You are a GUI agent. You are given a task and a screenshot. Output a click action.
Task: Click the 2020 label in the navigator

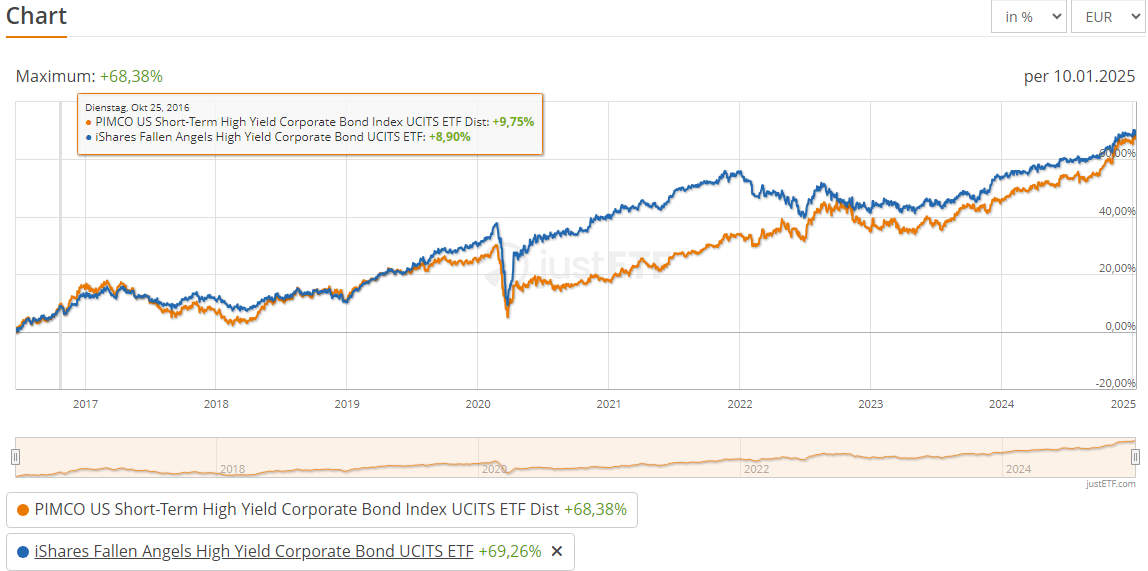click(x=494, y=468)
